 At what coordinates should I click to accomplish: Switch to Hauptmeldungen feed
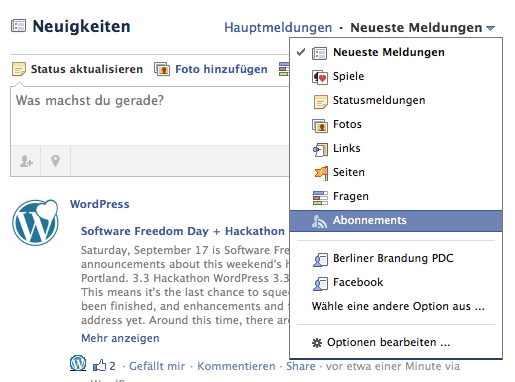(278, 28)
